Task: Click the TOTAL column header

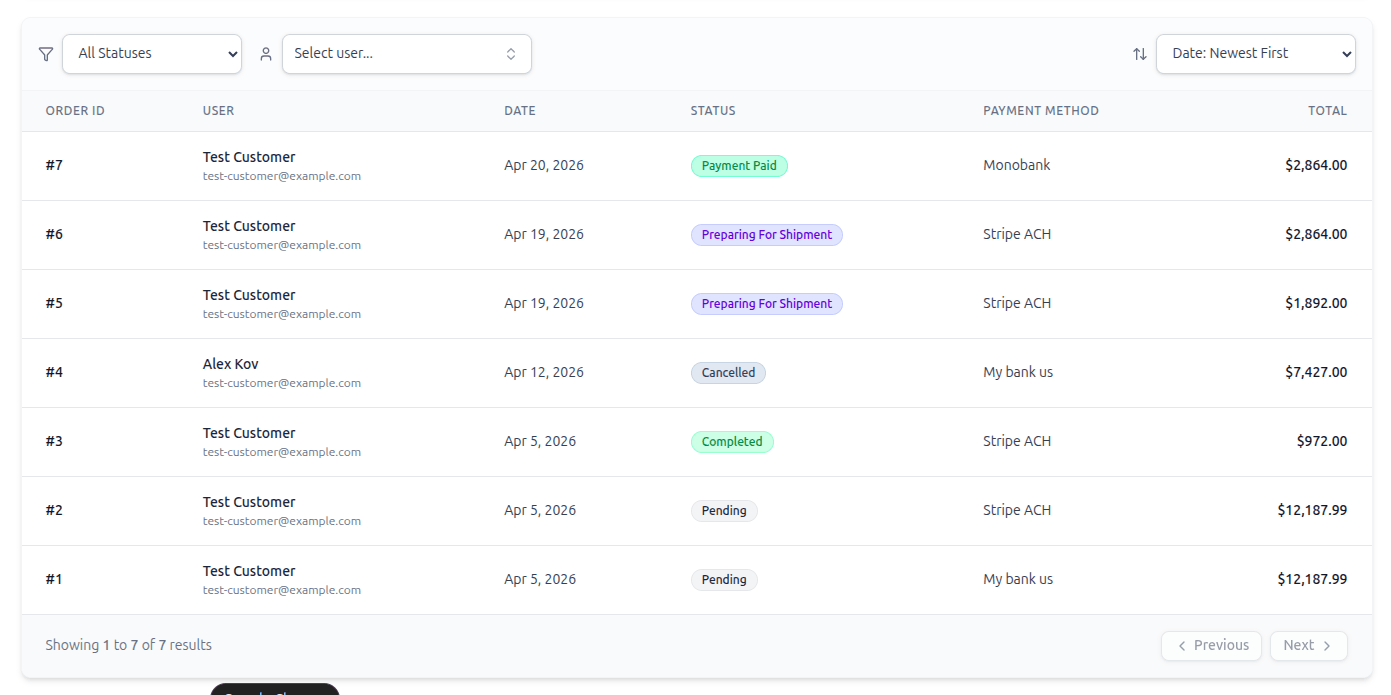Action: 1327,111
